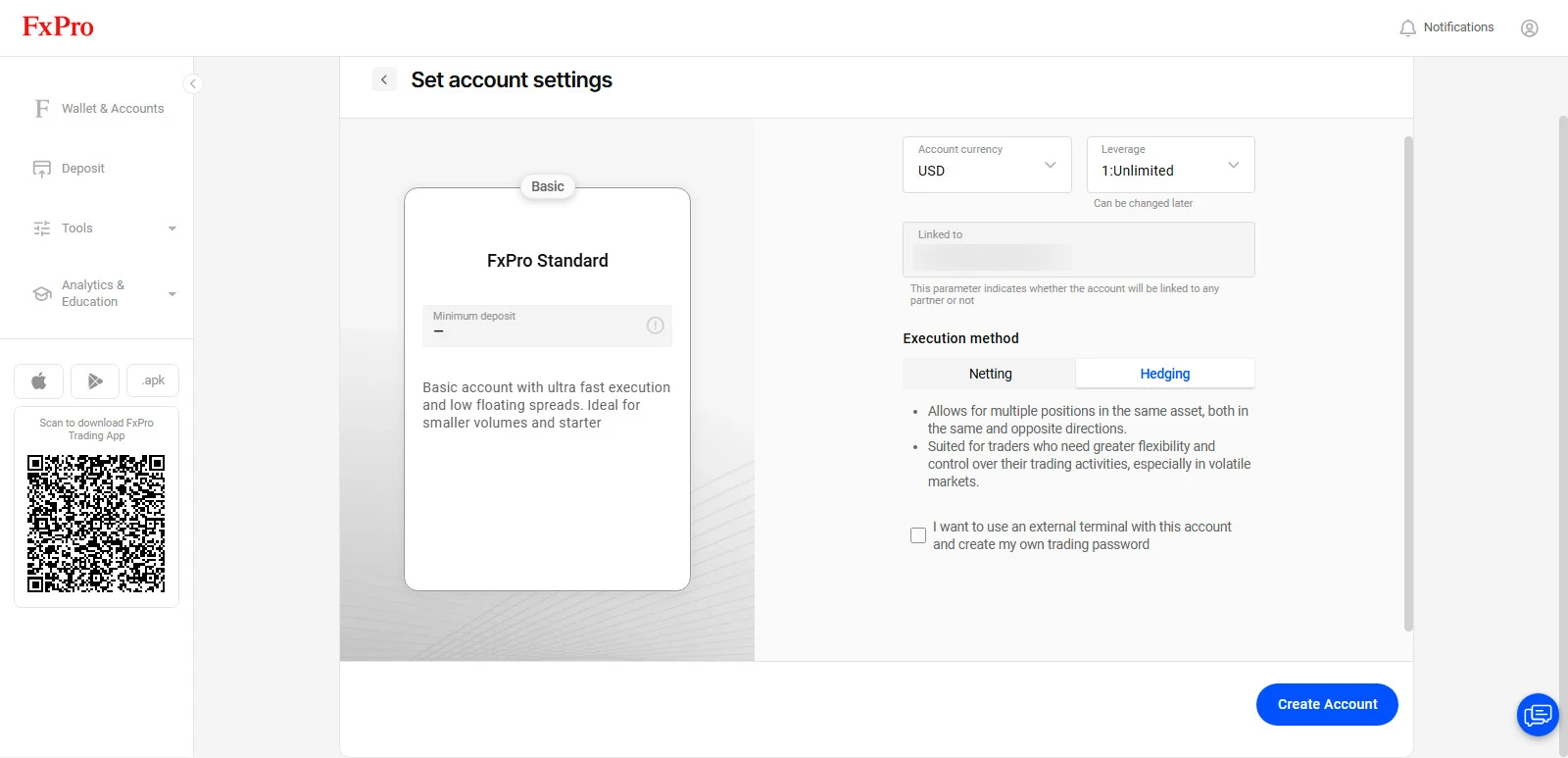Select the Netting execution method
This screenshot has width=1568, height=758.
[x=990, y=374]
